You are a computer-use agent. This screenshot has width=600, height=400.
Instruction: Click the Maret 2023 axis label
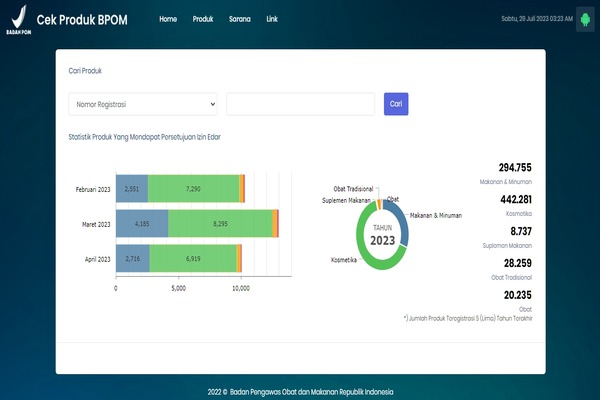(x=96, y=224)
